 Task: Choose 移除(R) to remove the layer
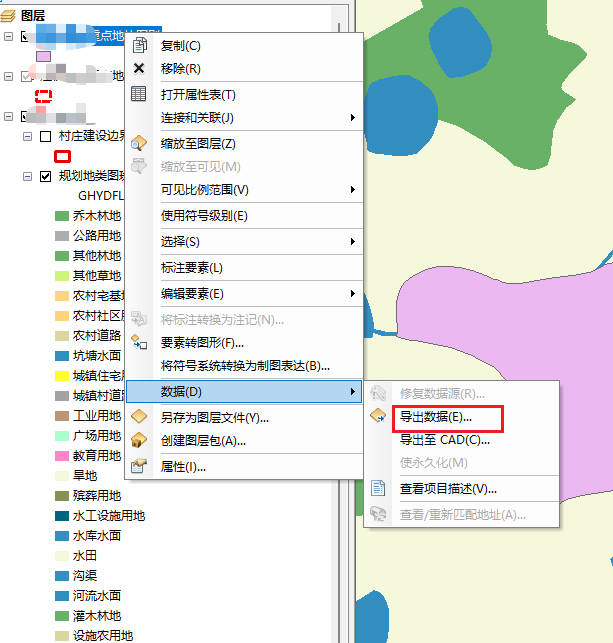coord(181,68)
